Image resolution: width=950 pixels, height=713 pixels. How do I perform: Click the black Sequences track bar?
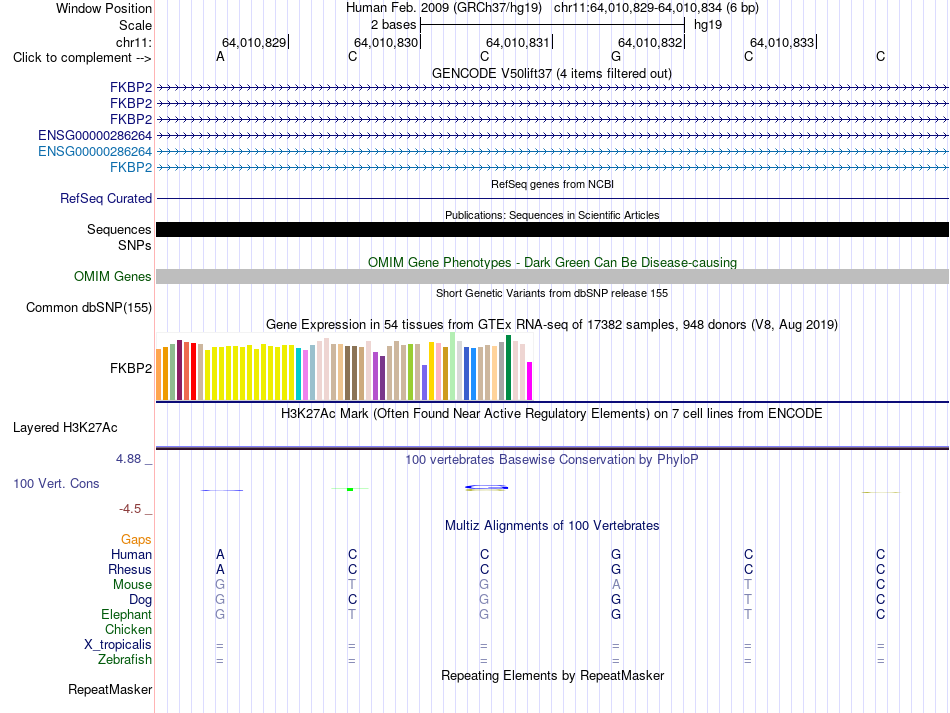[x=552, y=230]
